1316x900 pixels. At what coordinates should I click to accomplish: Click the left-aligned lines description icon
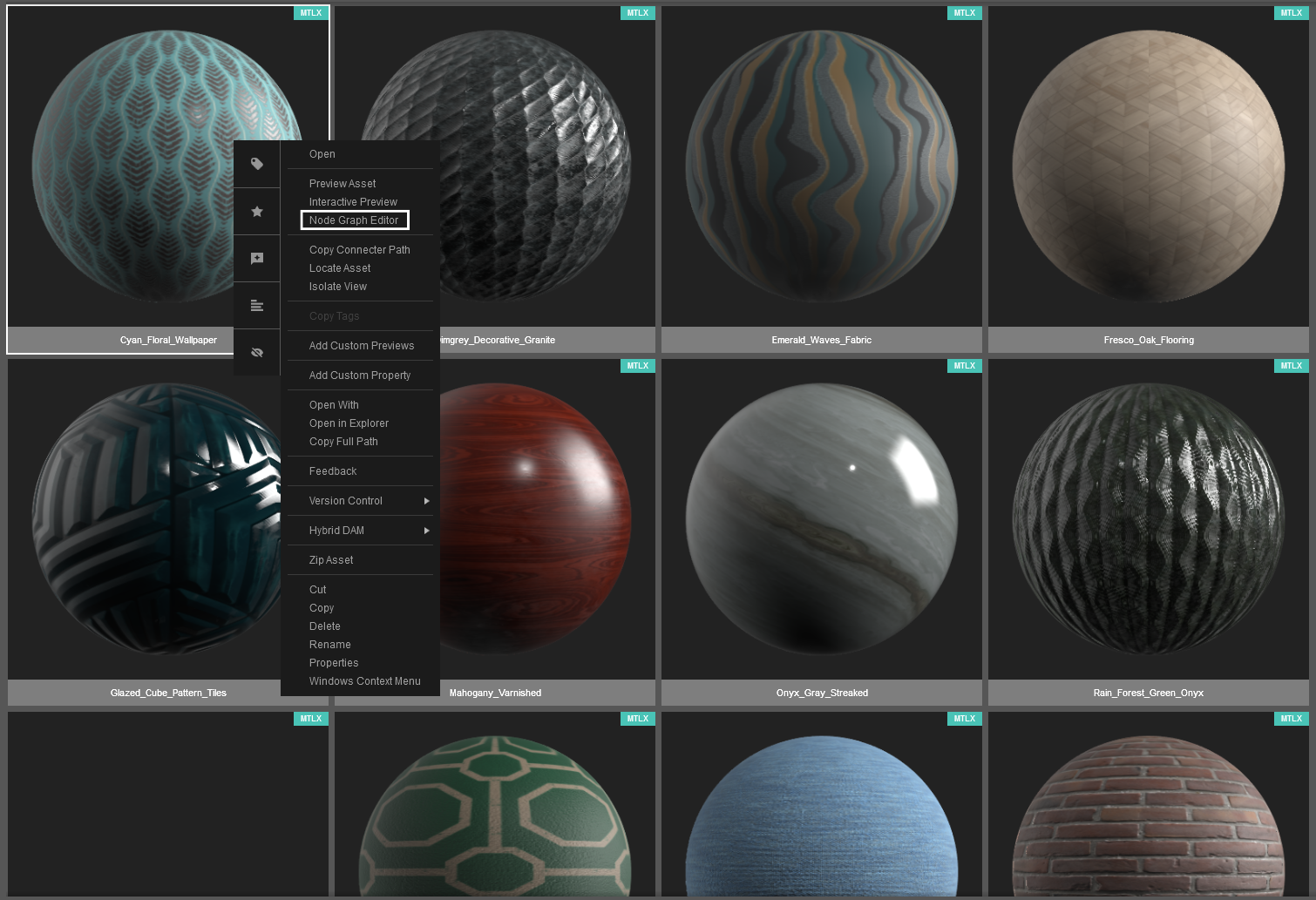[x=257, y=306]
